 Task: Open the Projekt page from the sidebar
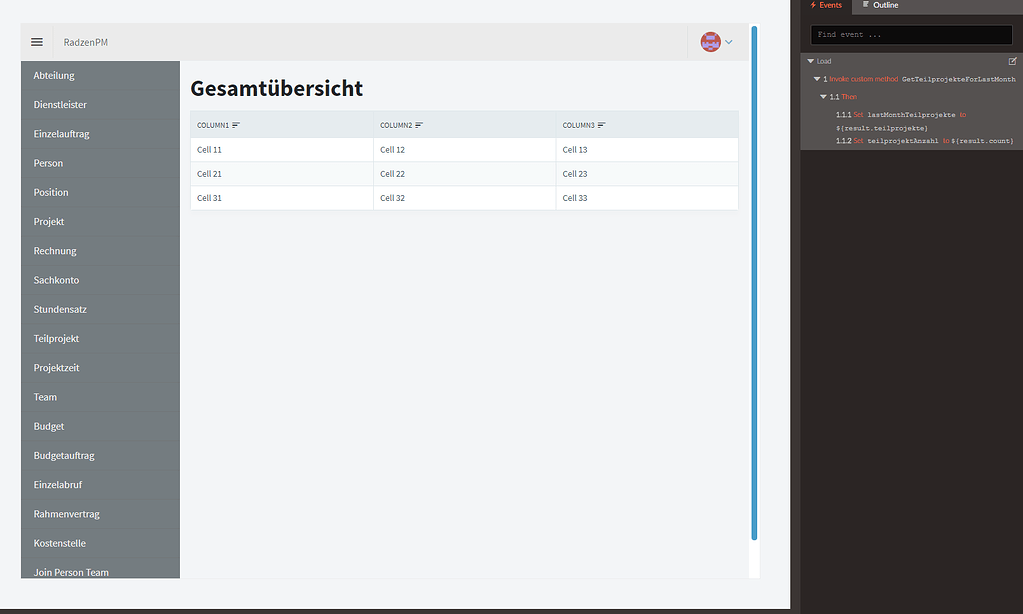[48, 221]
